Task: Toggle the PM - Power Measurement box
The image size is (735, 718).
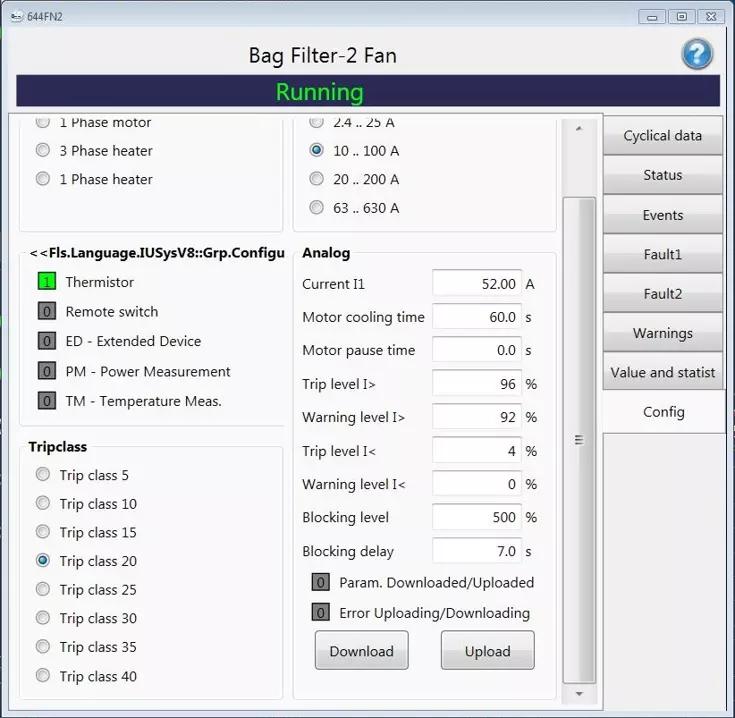Action: (46, 371)
